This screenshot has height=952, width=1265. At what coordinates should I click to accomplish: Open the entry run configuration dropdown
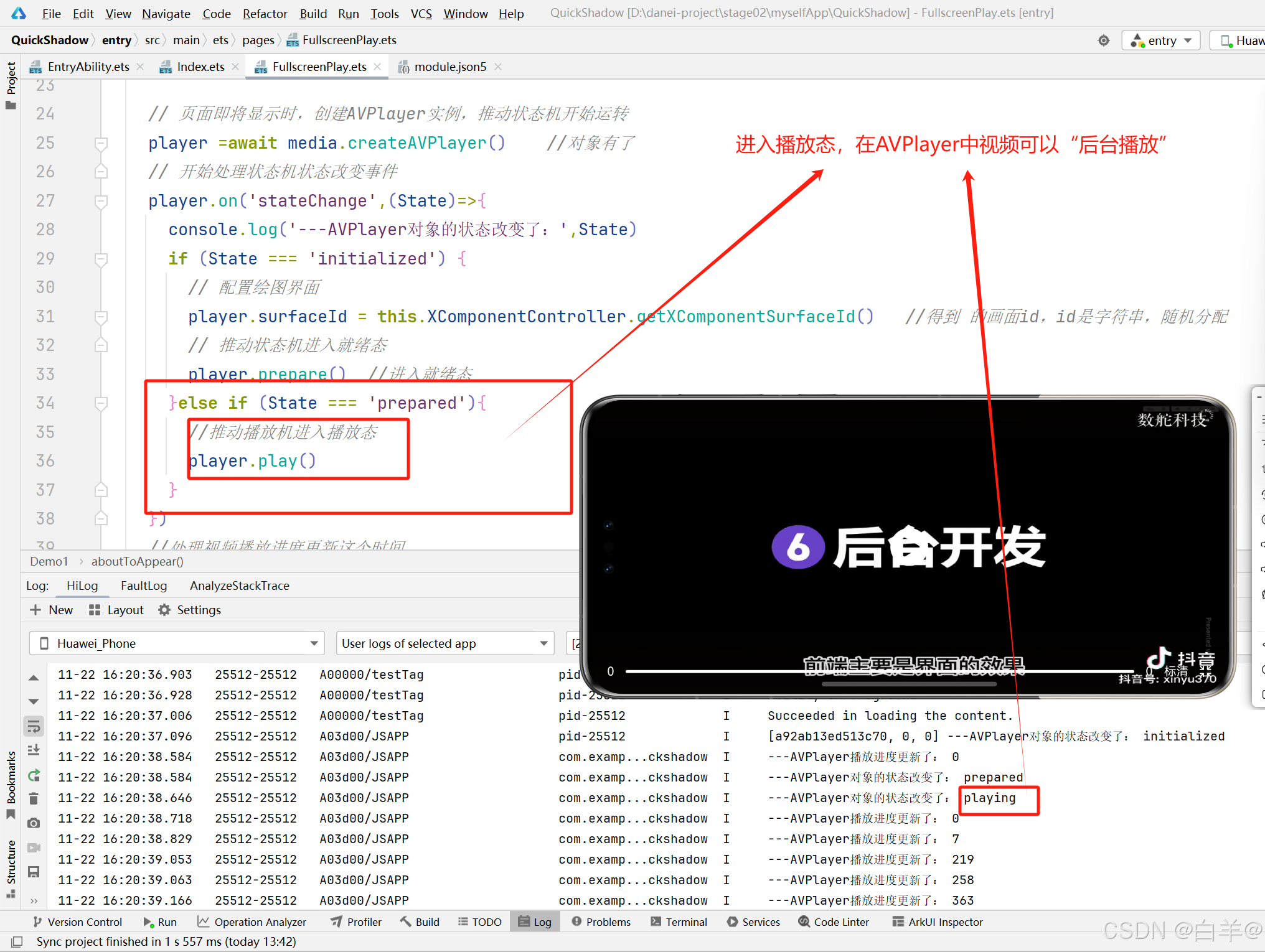1161,40
